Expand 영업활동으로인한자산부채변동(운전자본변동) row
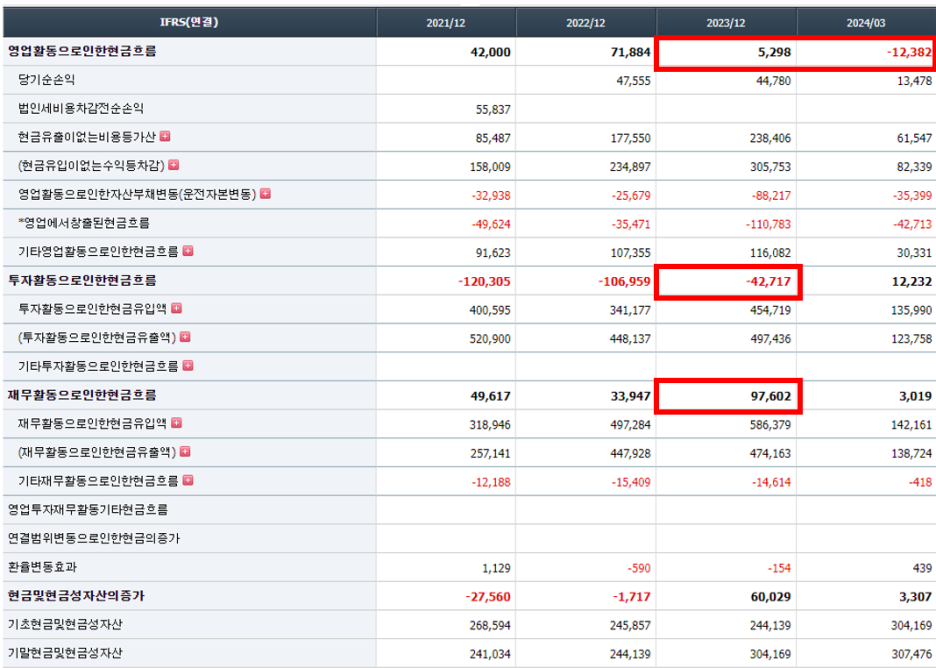This screenshot has width=936, height=668. [266, 193]
